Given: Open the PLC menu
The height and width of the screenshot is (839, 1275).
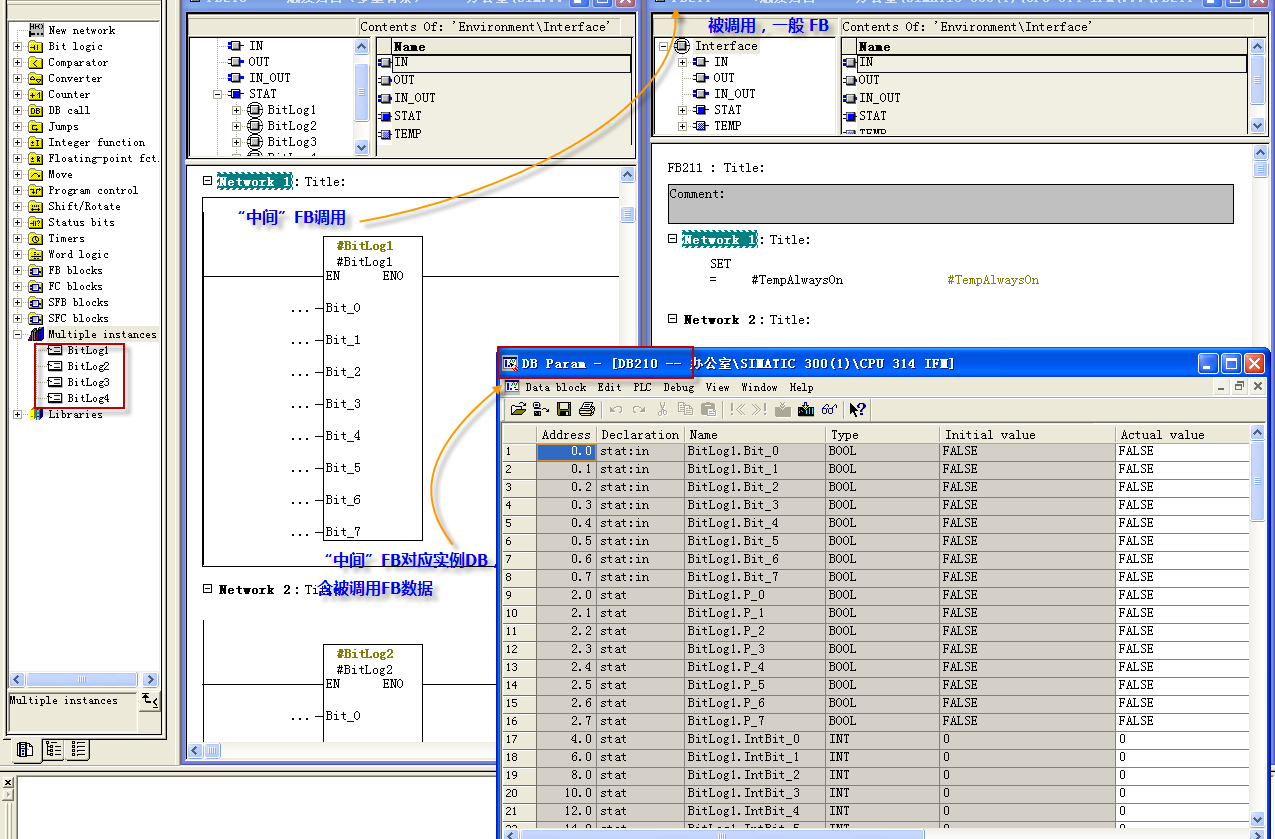Looking at the screenshot, I should 641,387.
